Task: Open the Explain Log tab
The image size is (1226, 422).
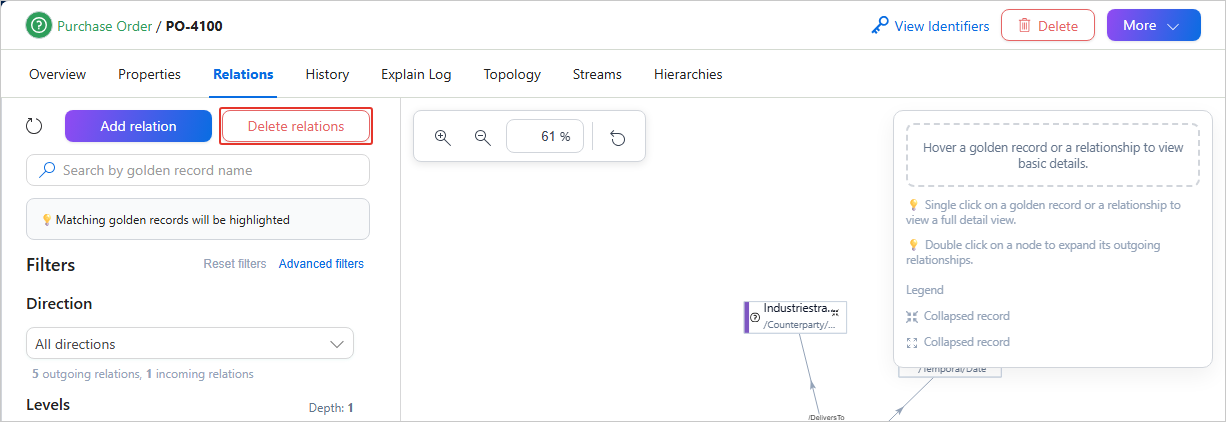Action: (x=416, y=74)
